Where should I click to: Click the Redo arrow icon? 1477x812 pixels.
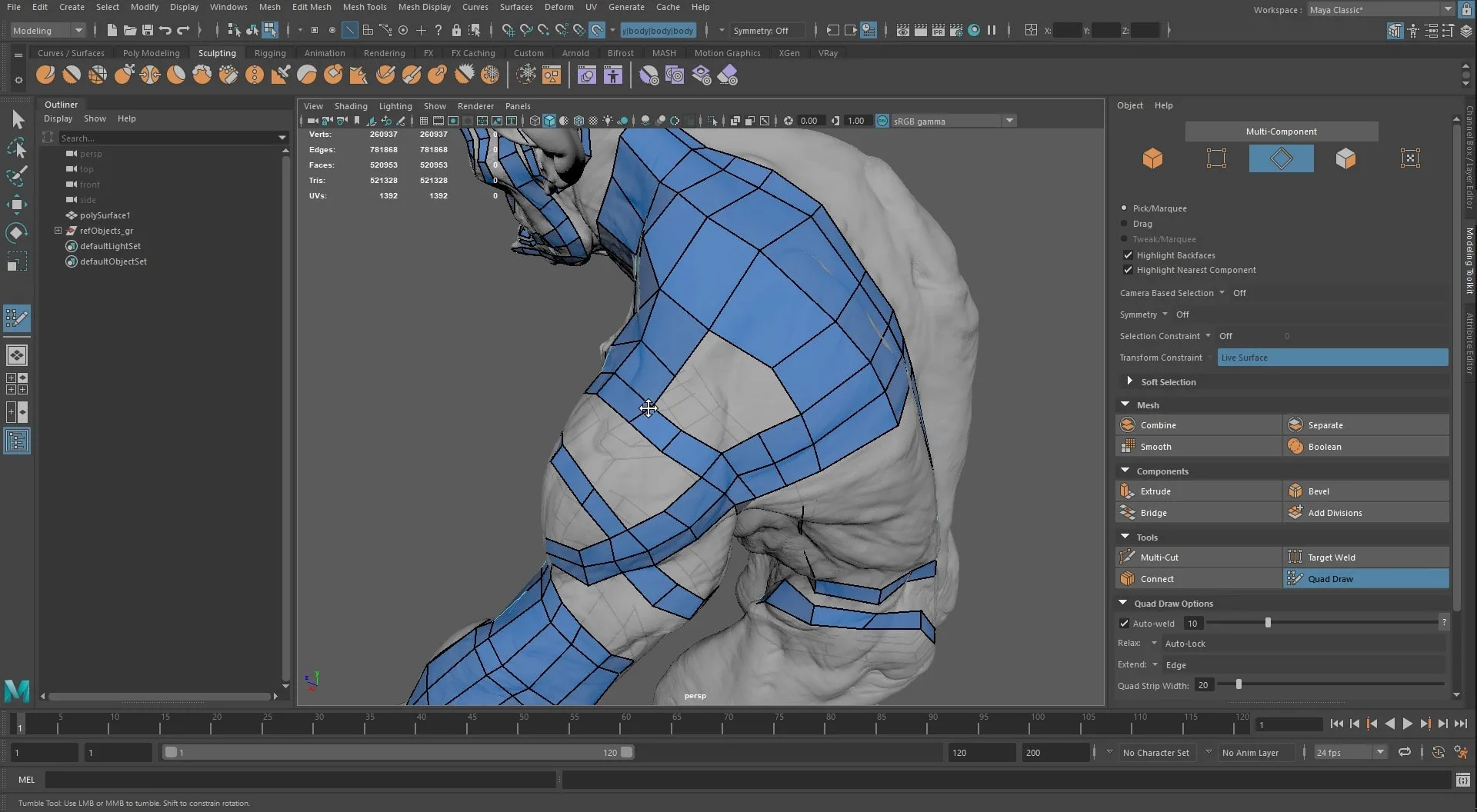183,30
